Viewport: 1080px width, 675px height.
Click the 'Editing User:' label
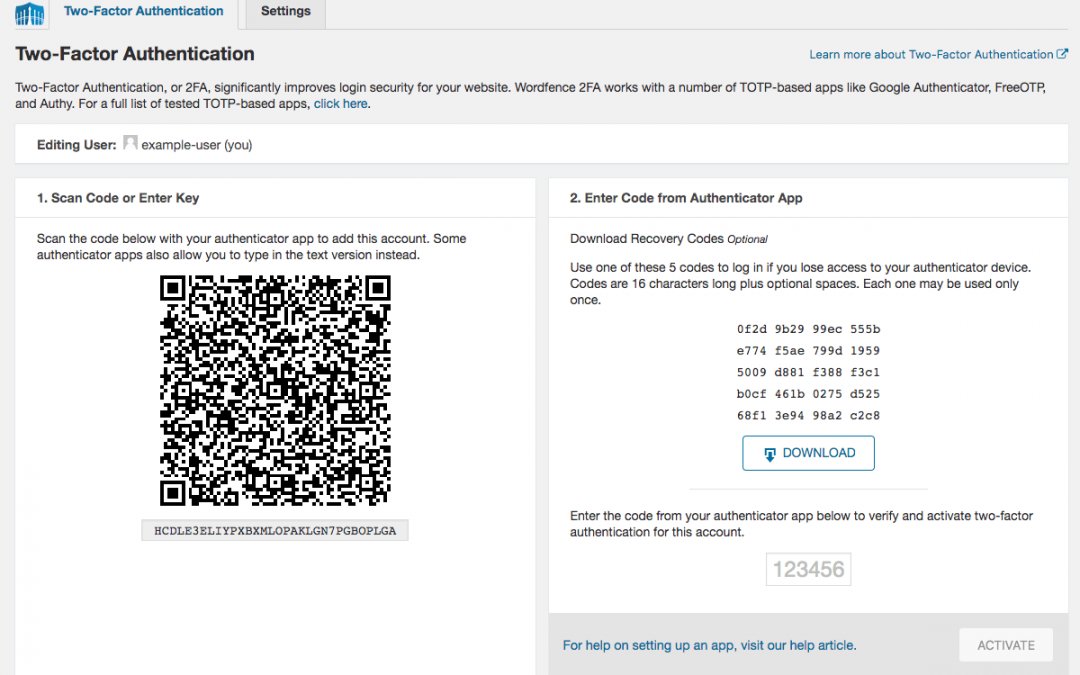76,145
